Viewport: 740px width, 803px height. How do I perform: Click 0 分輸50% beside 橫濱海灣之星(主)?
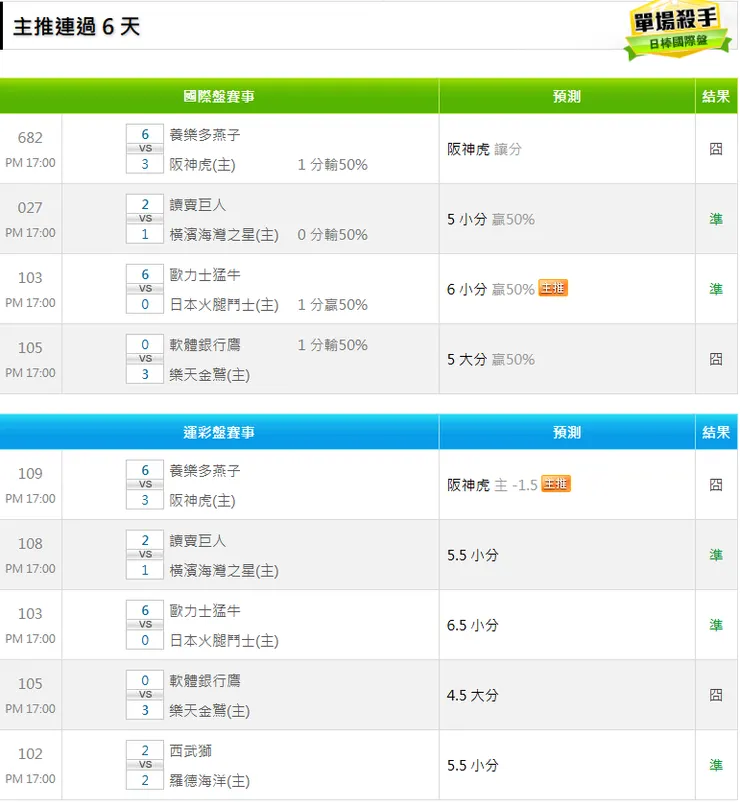click(332, 235)
